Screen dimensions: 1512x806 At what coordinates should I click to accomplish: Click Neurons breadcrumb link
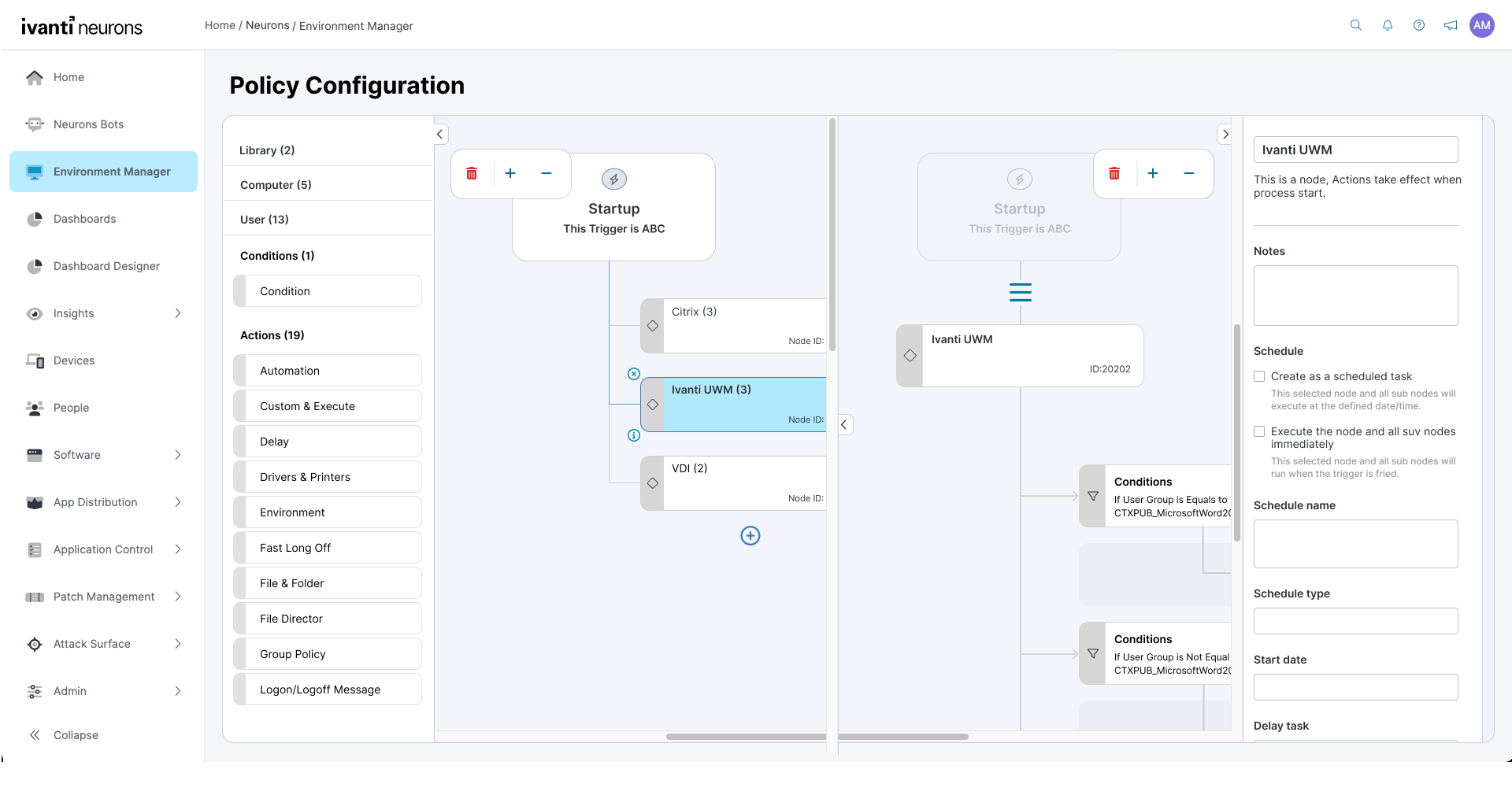[x=268, y=25]
